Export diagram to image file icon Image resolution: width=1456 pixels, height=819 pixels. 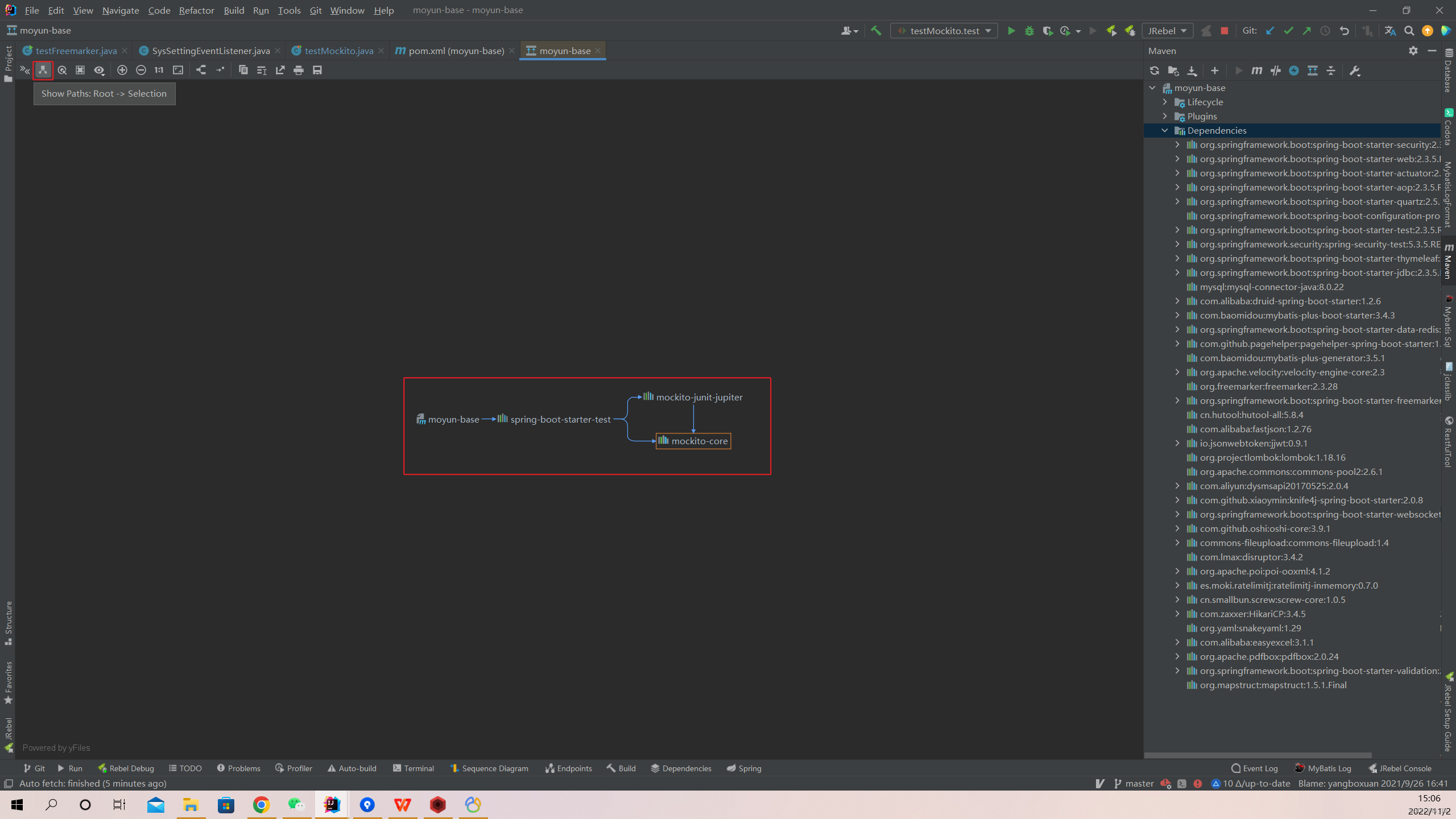280,70
